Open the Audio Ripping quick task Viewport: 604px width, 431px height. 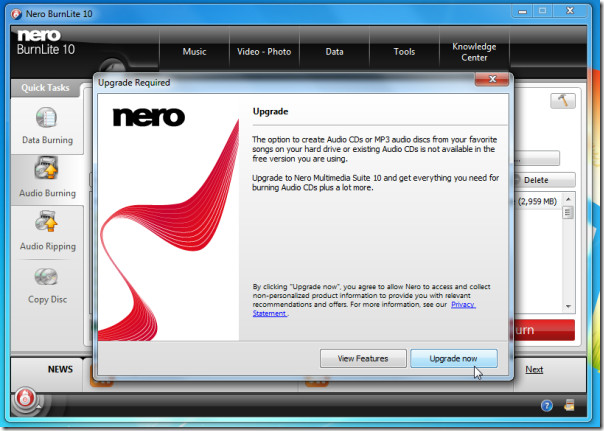coord(47,232)
